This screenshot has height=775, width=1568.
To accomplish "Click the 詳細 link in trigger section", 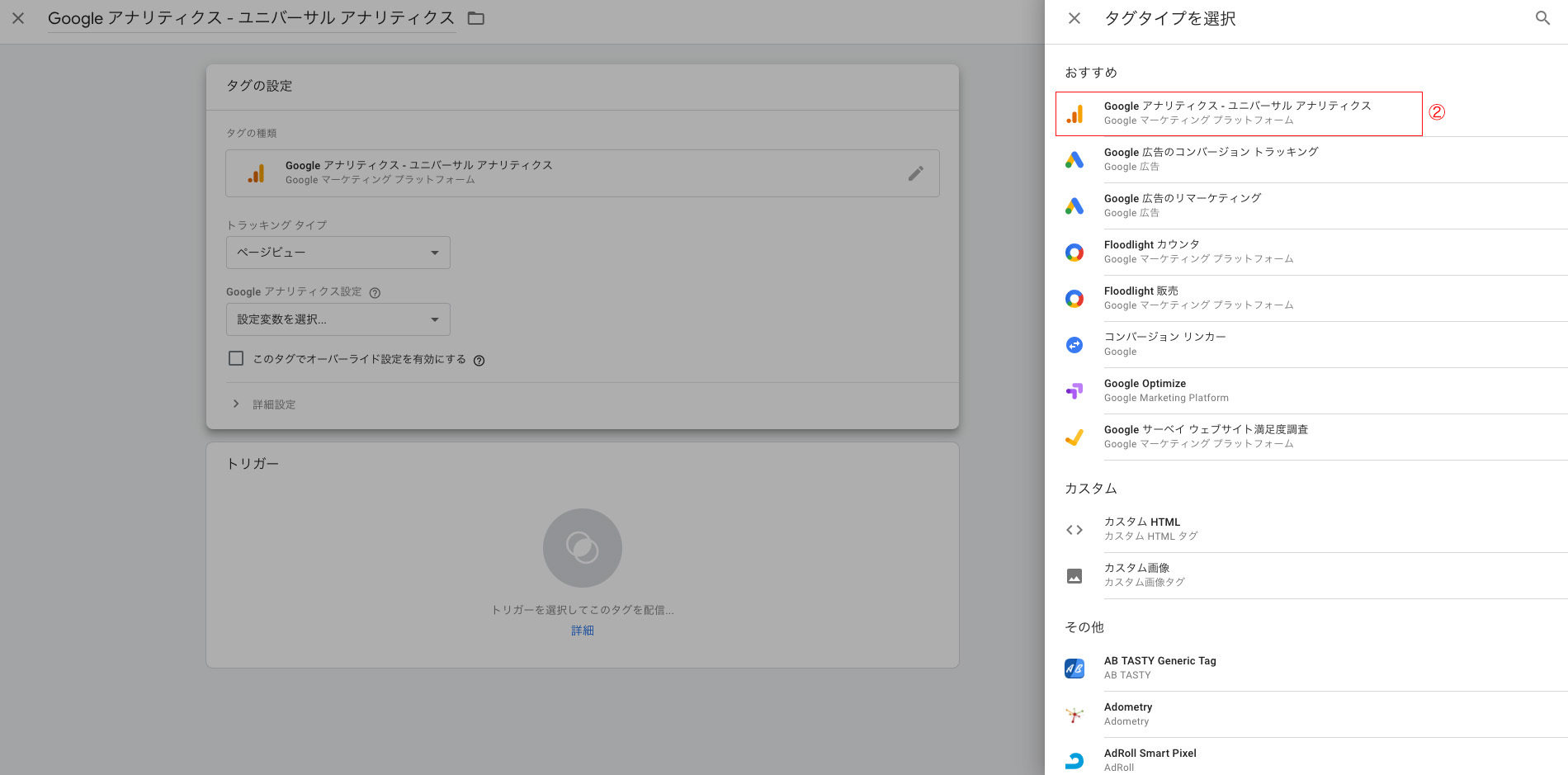I will (x=582, y=631).
